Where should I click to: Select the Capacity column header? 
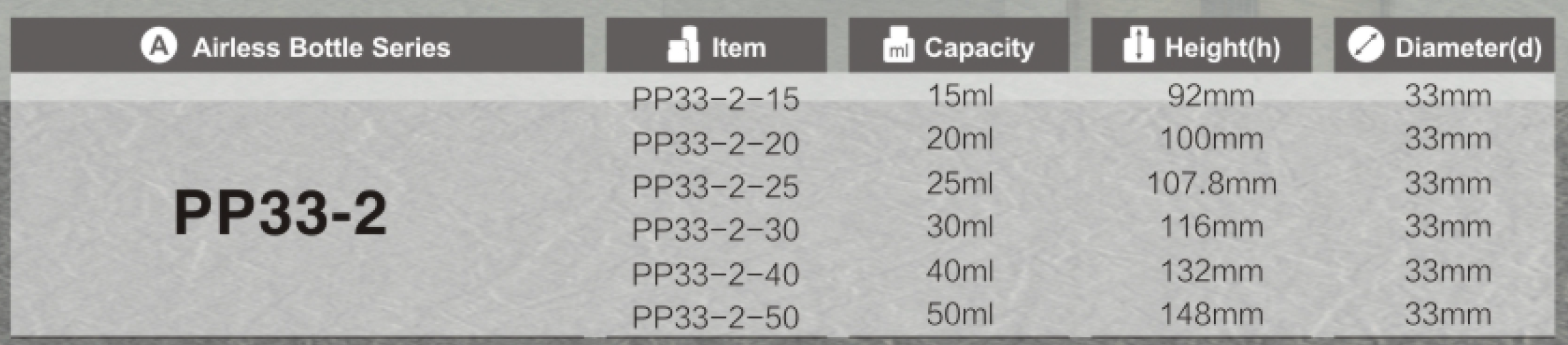[959, 45]
